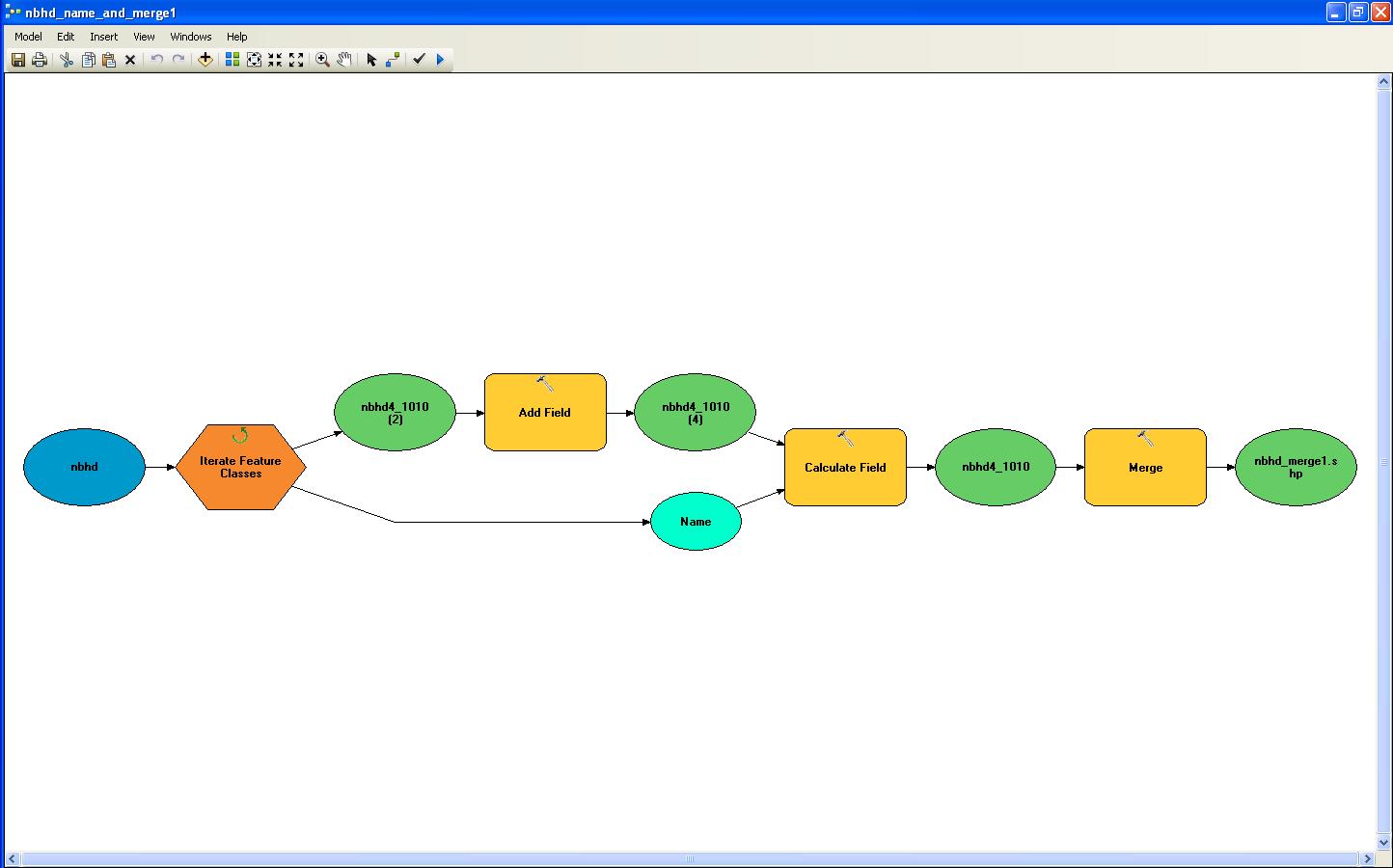Select the Connect tool

[393, 60]
